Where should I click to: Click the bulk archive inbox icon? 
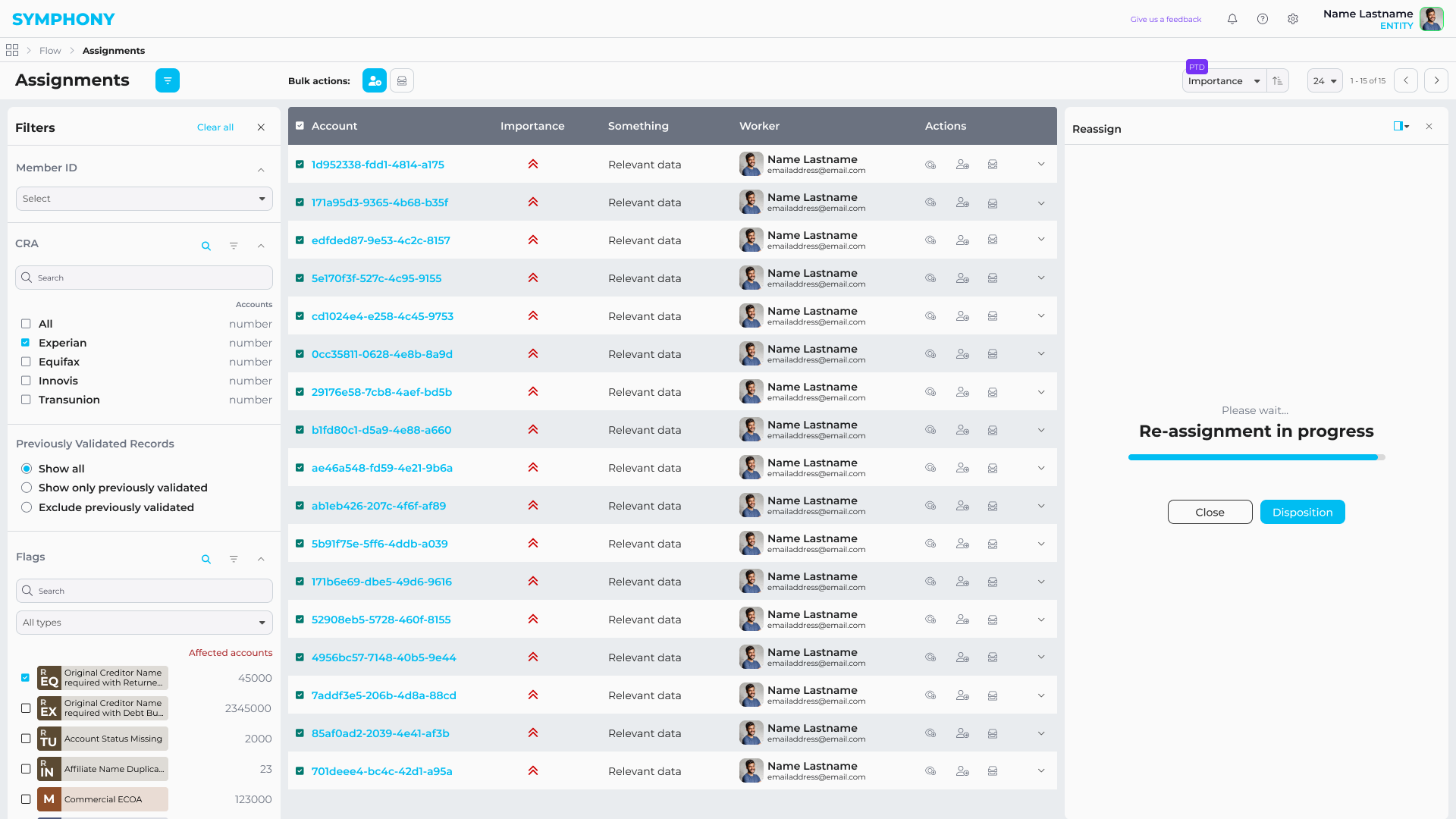click(402, 80)
